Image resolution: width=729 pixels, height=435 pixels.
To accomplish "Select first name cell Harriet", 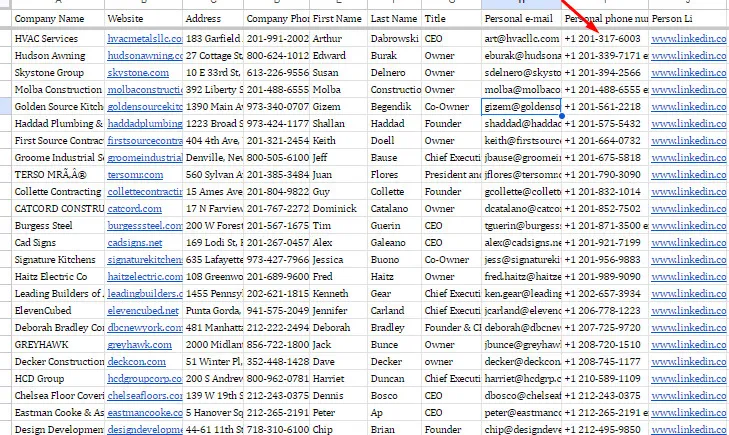I will (x=338, y=379).
